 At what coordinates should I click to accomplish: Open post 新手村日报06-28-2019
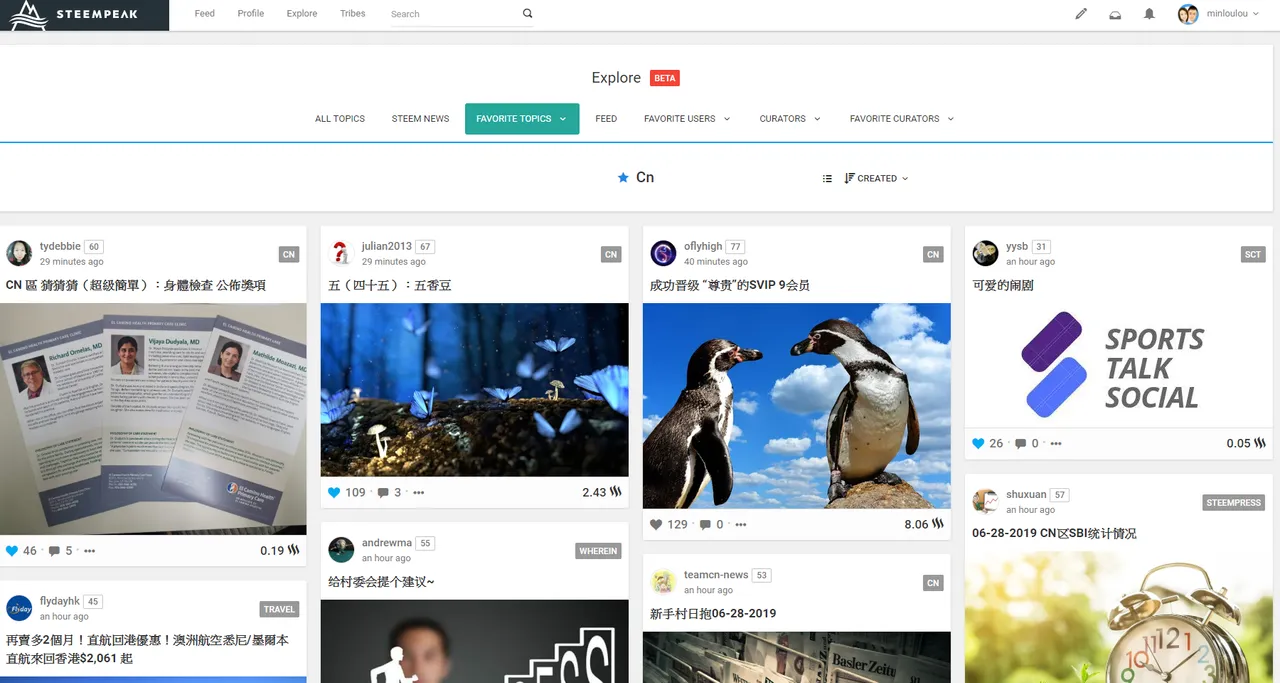tap(713, 614)
